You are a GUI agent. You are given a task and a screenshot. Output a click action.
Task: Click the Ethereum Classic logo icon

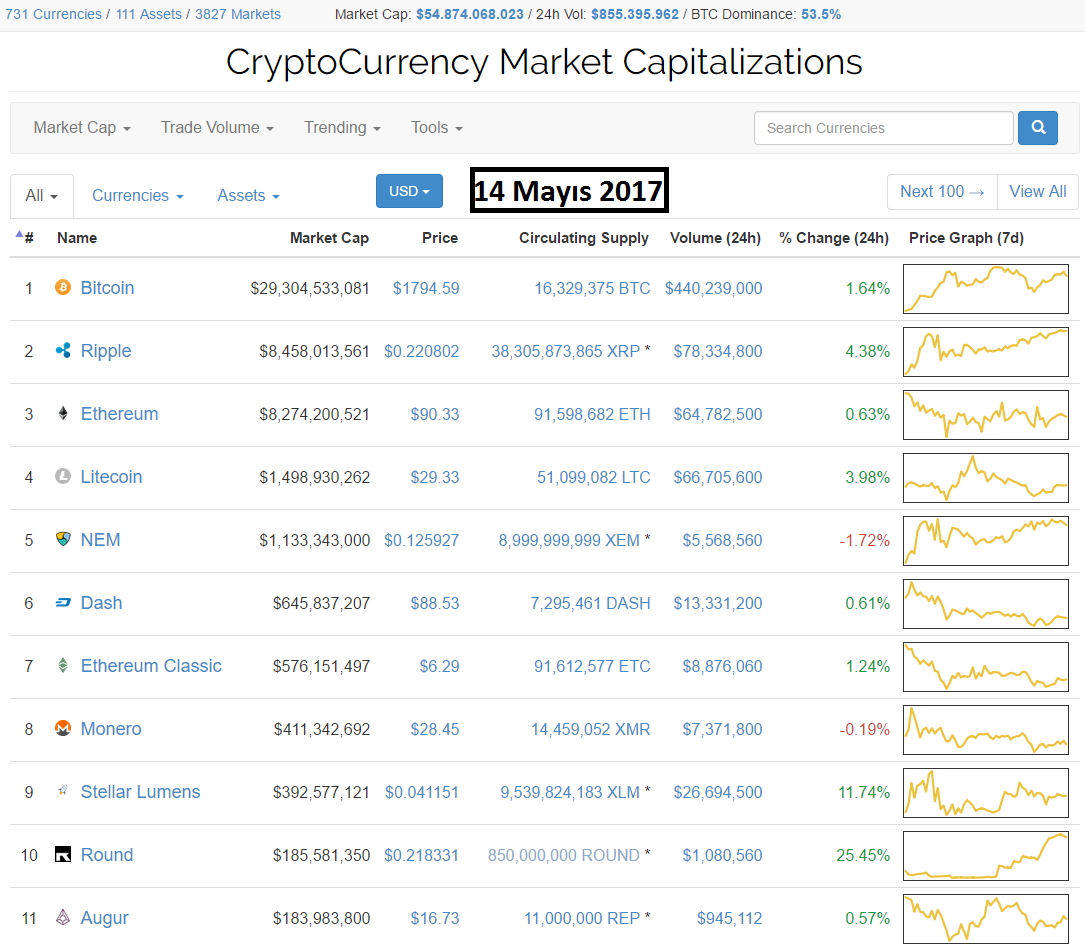tap(63, 665)
